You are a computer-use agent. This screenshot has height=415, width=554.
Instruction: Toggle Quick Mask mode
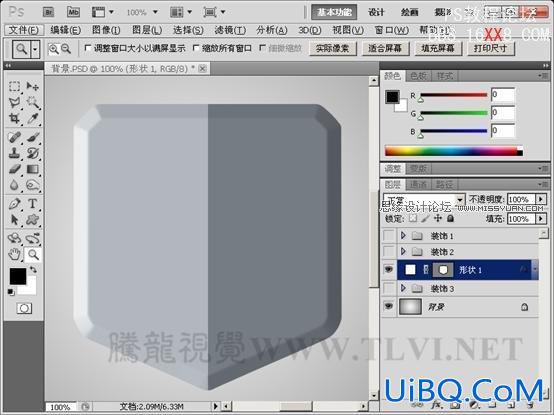point(24,308)
